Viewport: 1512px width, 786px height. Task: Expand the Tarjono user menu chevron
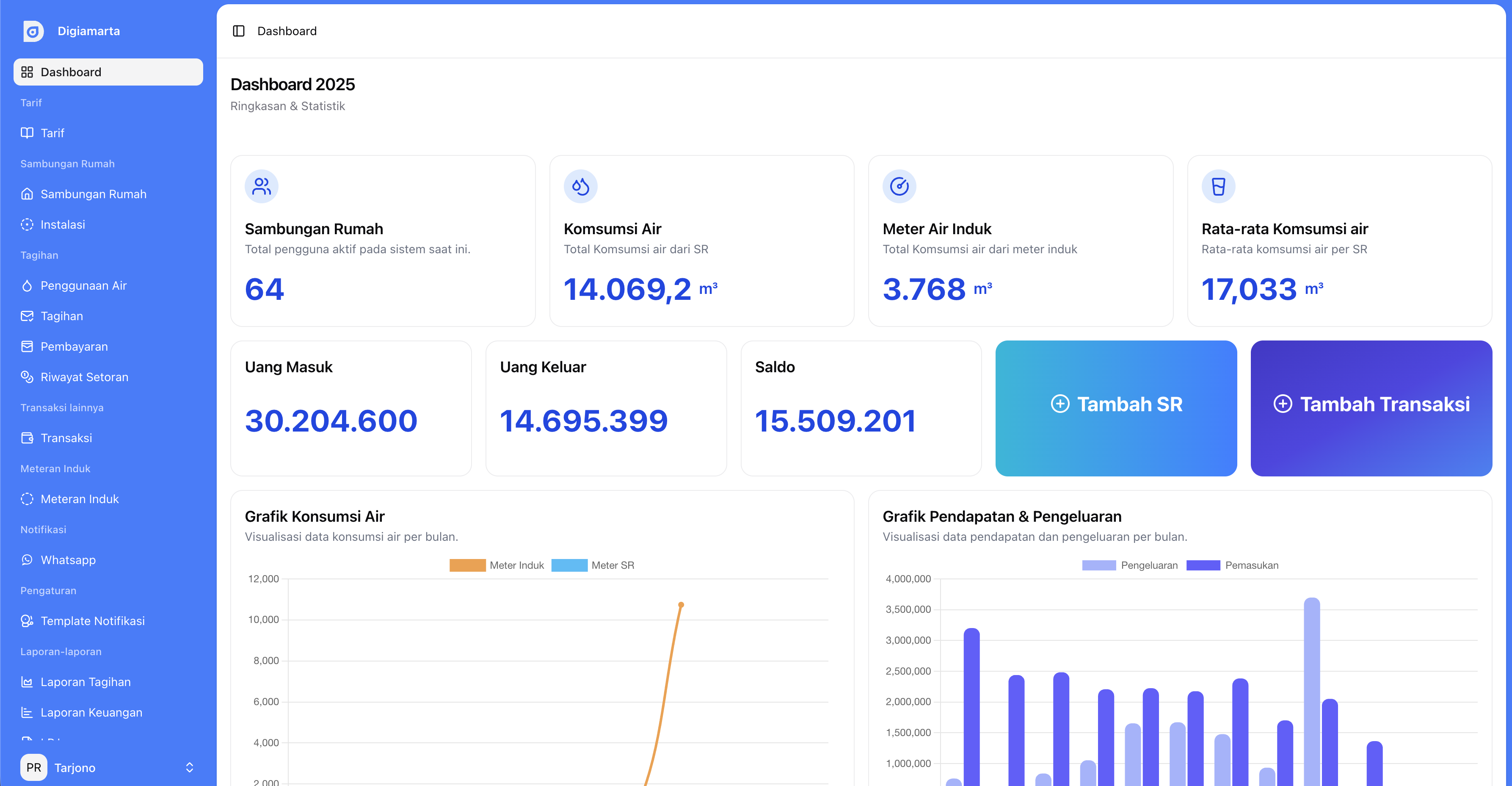190,767
